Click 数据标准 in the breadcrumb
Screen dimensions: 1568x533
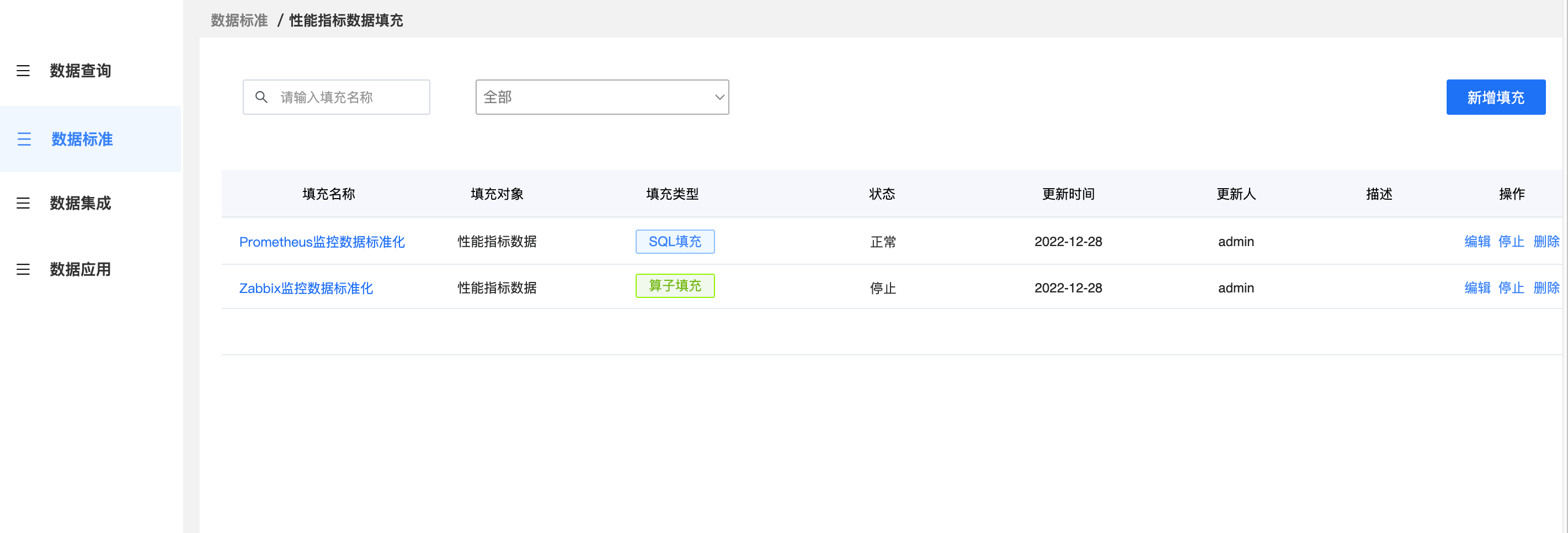[239, 20]
